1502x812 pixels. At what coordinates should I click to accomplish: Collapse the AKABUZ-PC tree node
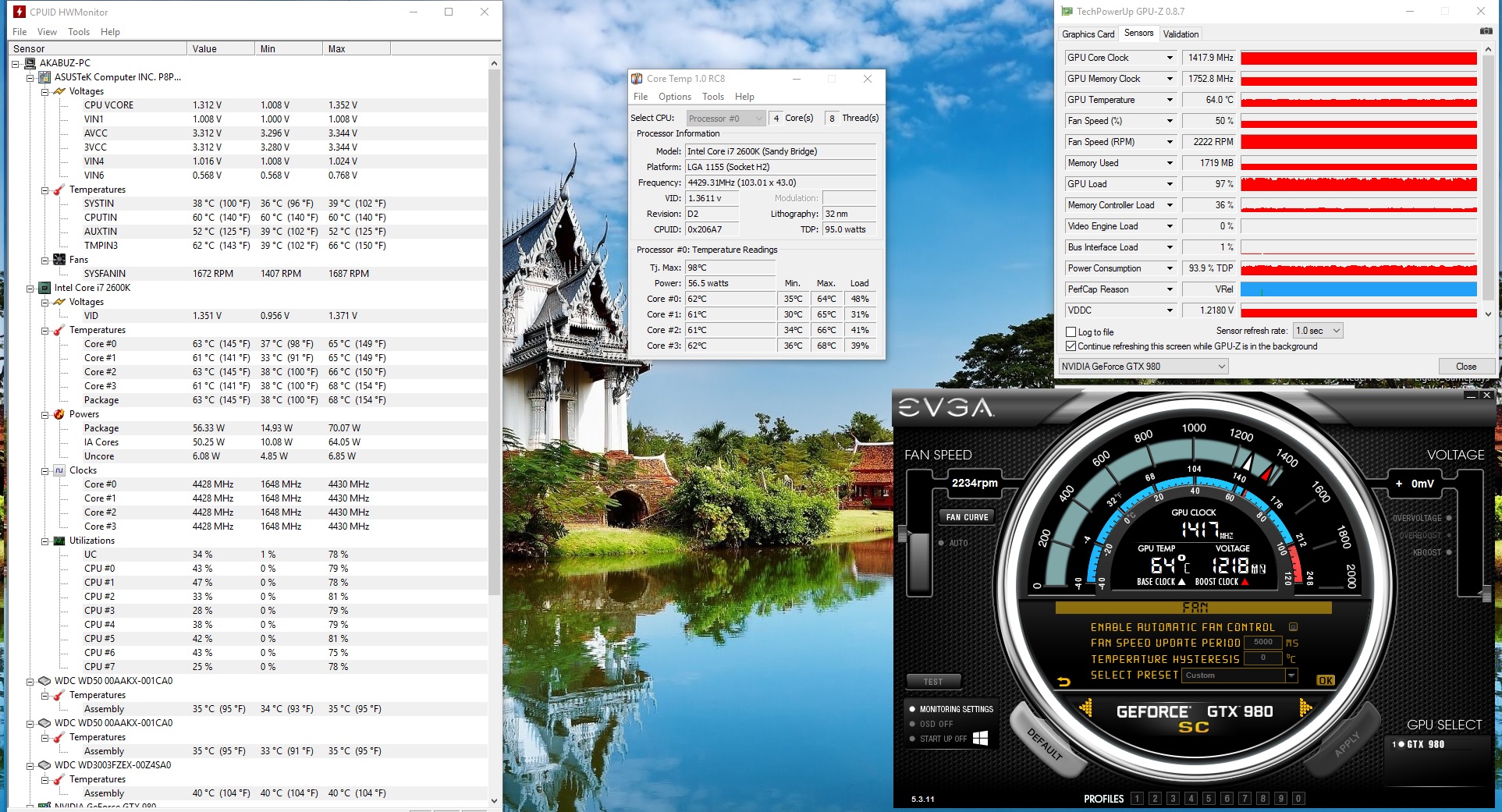tap(16, 64)
